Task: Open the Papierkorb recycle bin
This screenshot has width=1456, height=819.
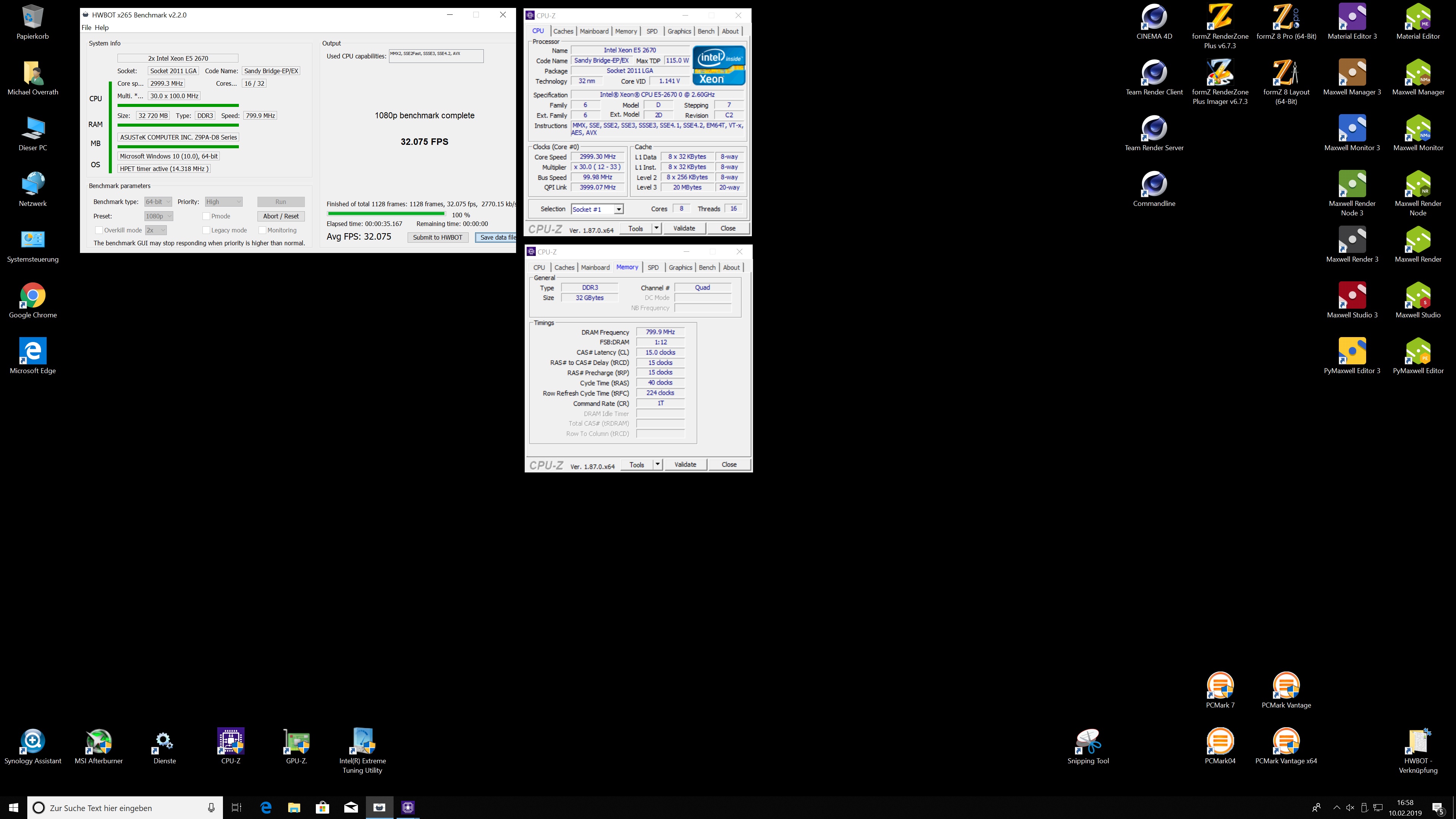Action: (x=33, y=22)
